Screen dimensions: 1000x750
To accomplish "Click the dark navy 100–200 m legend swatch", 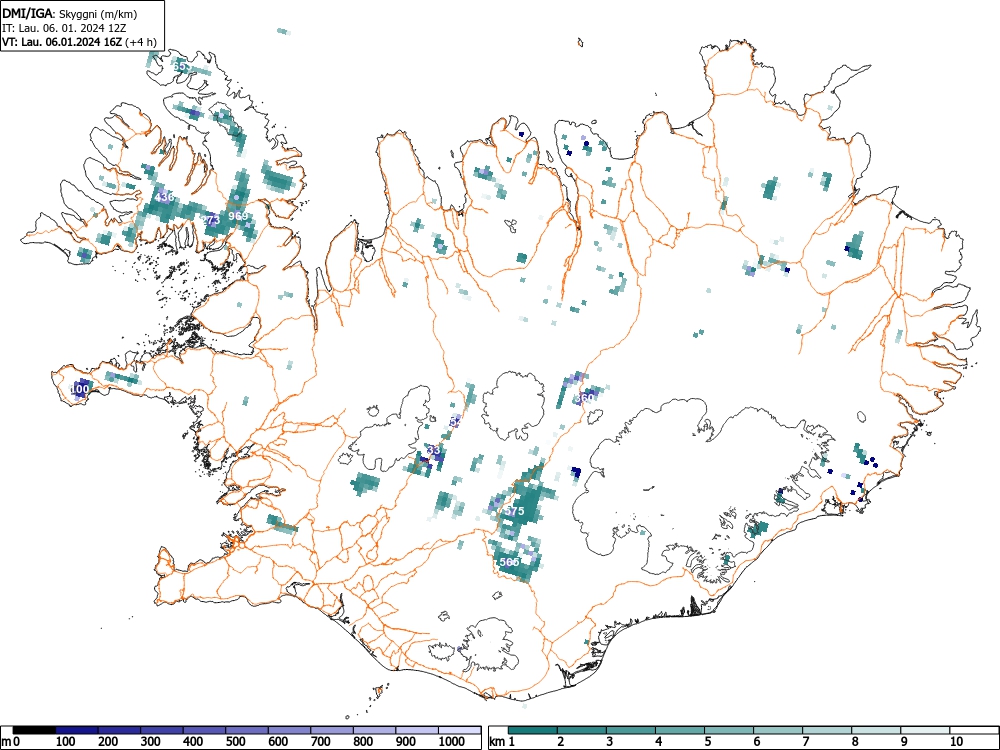I will tap(77, 730).
